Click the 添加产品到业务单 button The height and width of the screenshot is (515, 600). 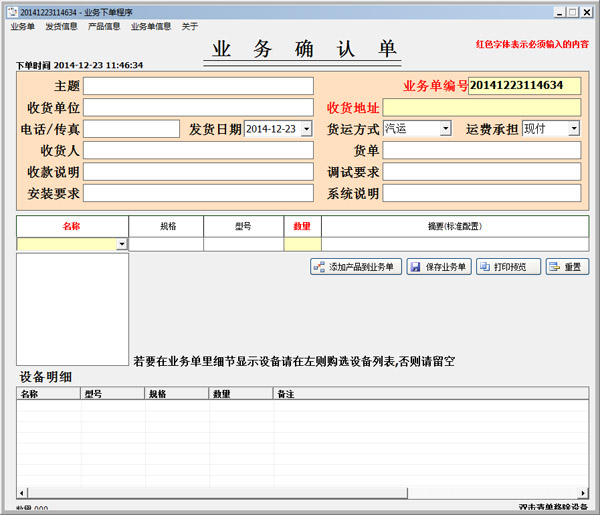click(x=356, y=267)
